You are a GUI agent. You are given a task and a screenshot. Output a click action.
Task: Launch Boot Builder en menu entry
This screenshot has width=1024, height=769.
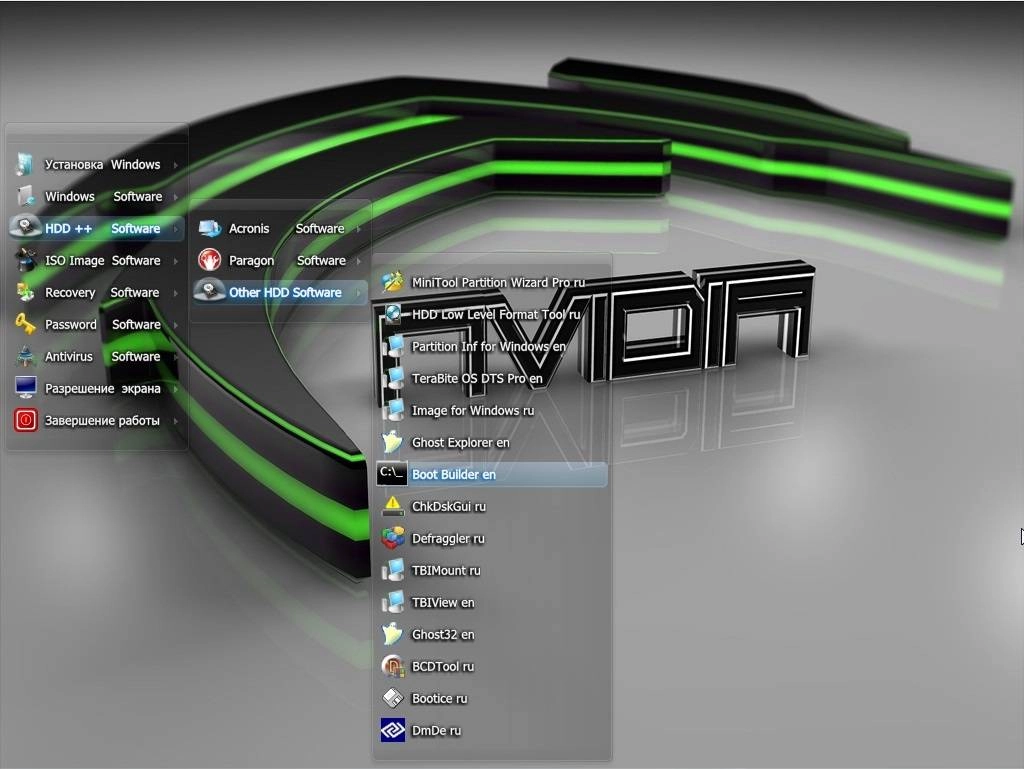tap(492, 474)
